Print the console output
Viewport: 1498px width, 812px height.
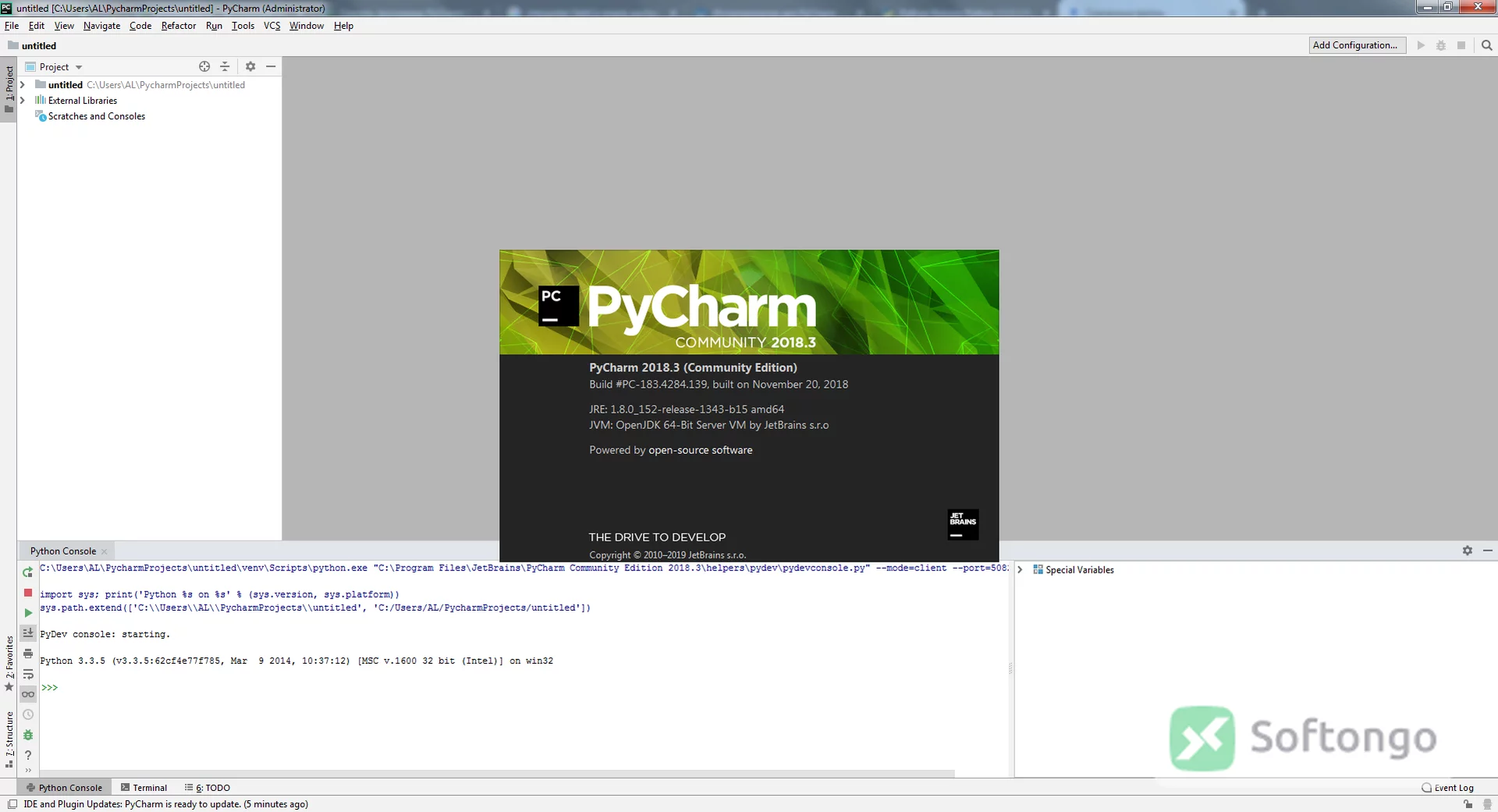(28, 654)
